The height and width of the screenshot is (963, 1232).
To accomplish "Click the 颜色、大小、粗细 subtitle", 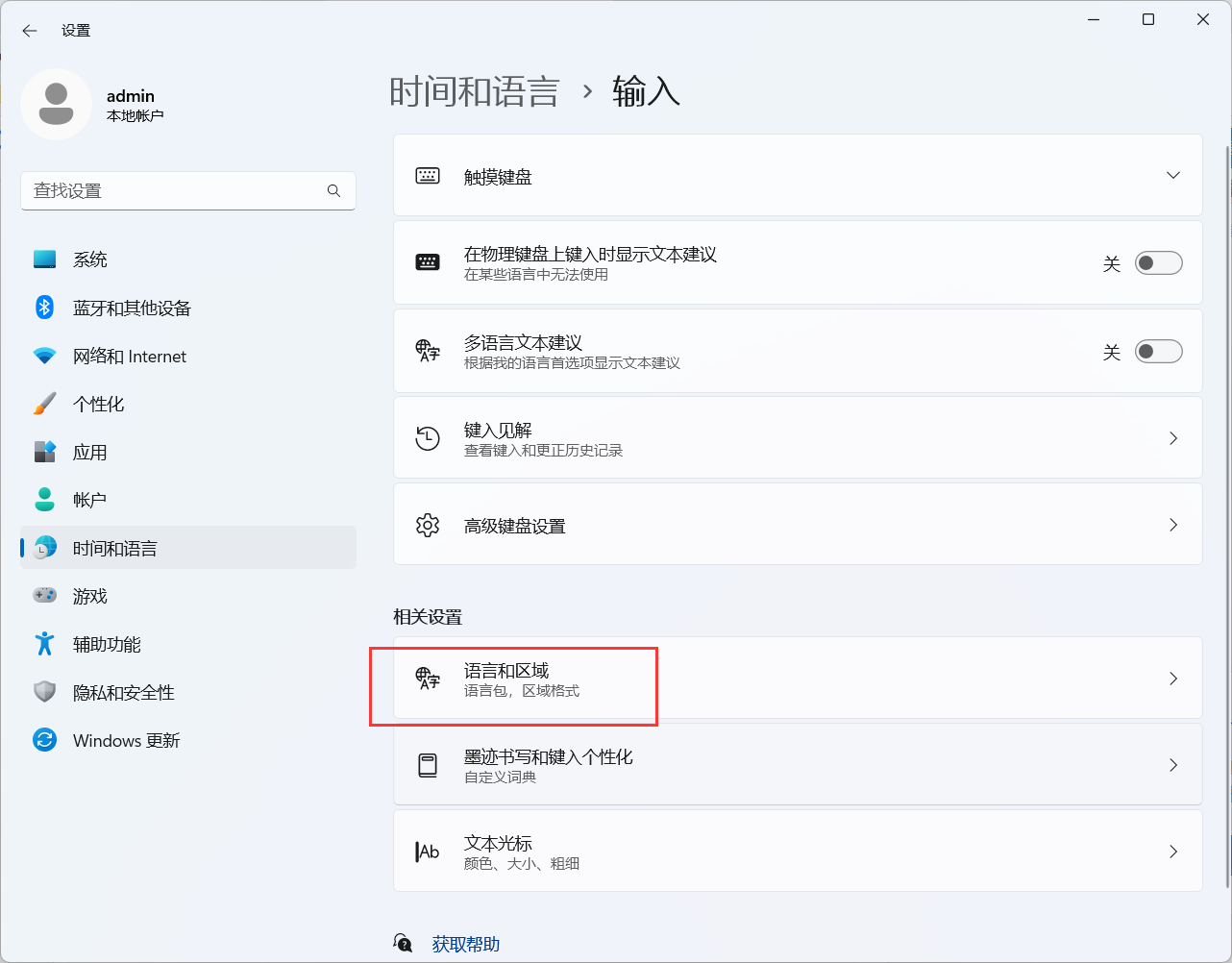I will coord(522,864).
